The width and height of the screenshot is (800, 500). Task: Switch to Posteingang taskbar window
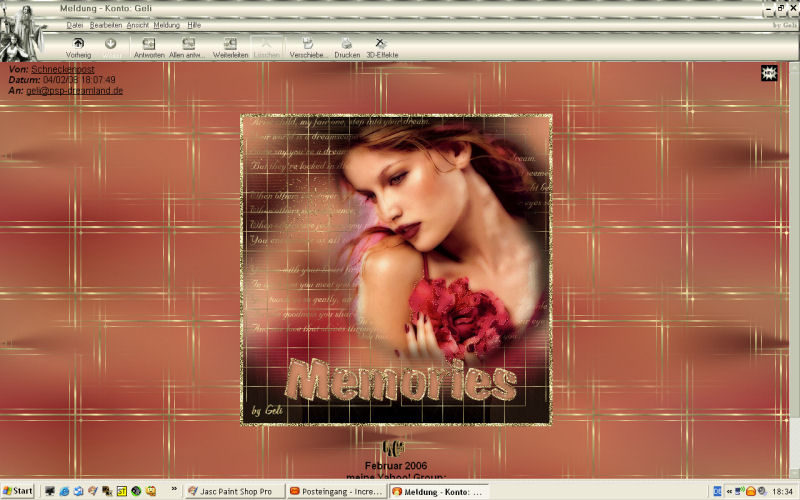(x=336, y=491)
